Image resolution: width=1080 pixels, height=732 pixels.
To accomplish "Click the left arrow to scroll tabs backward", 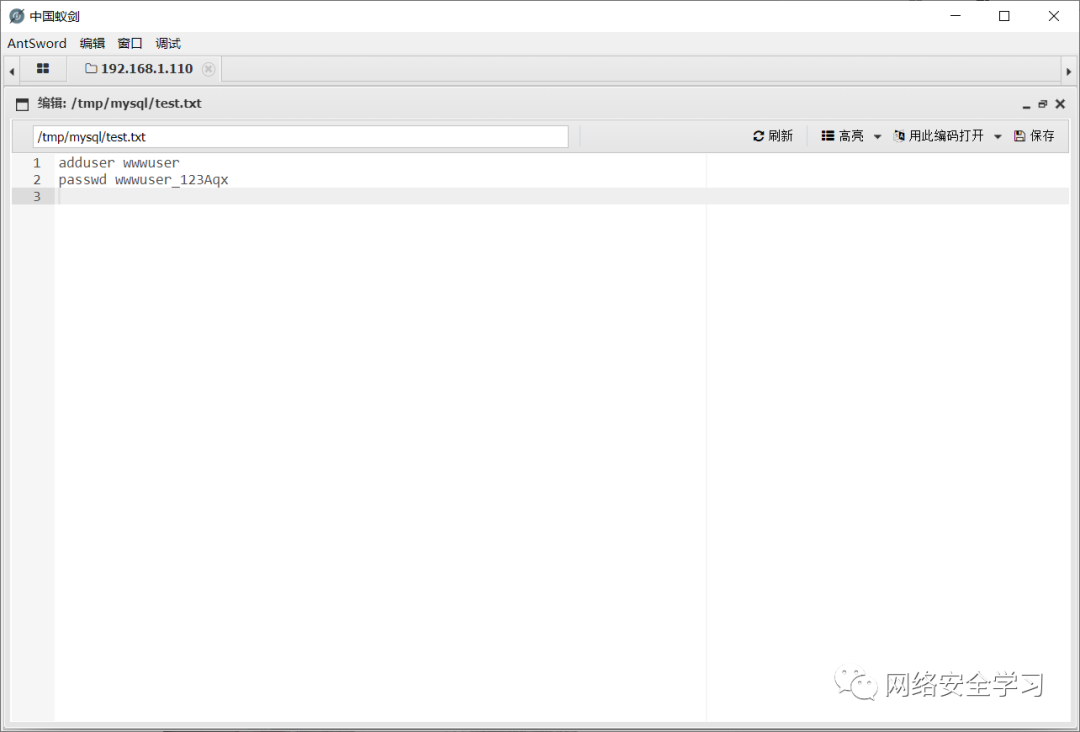I will click(x=10, y=69).
